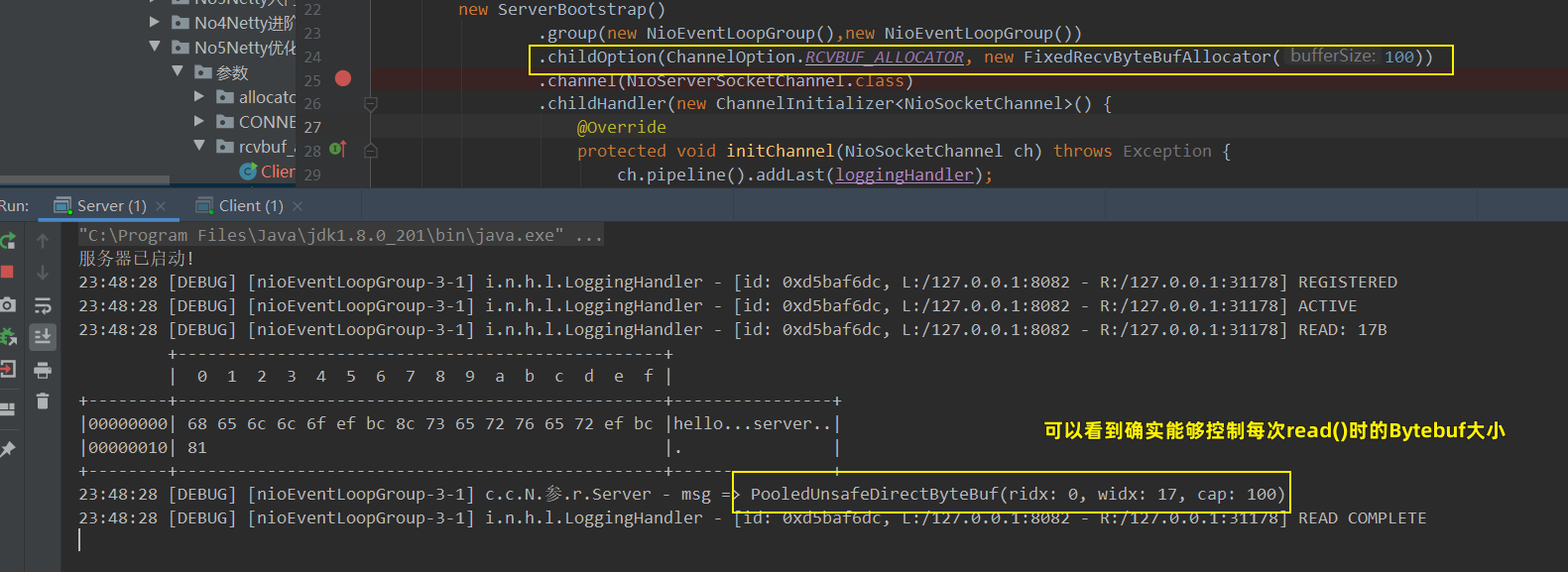
Task: Click the hex dump row 00000010
Action: coord(460,448)
